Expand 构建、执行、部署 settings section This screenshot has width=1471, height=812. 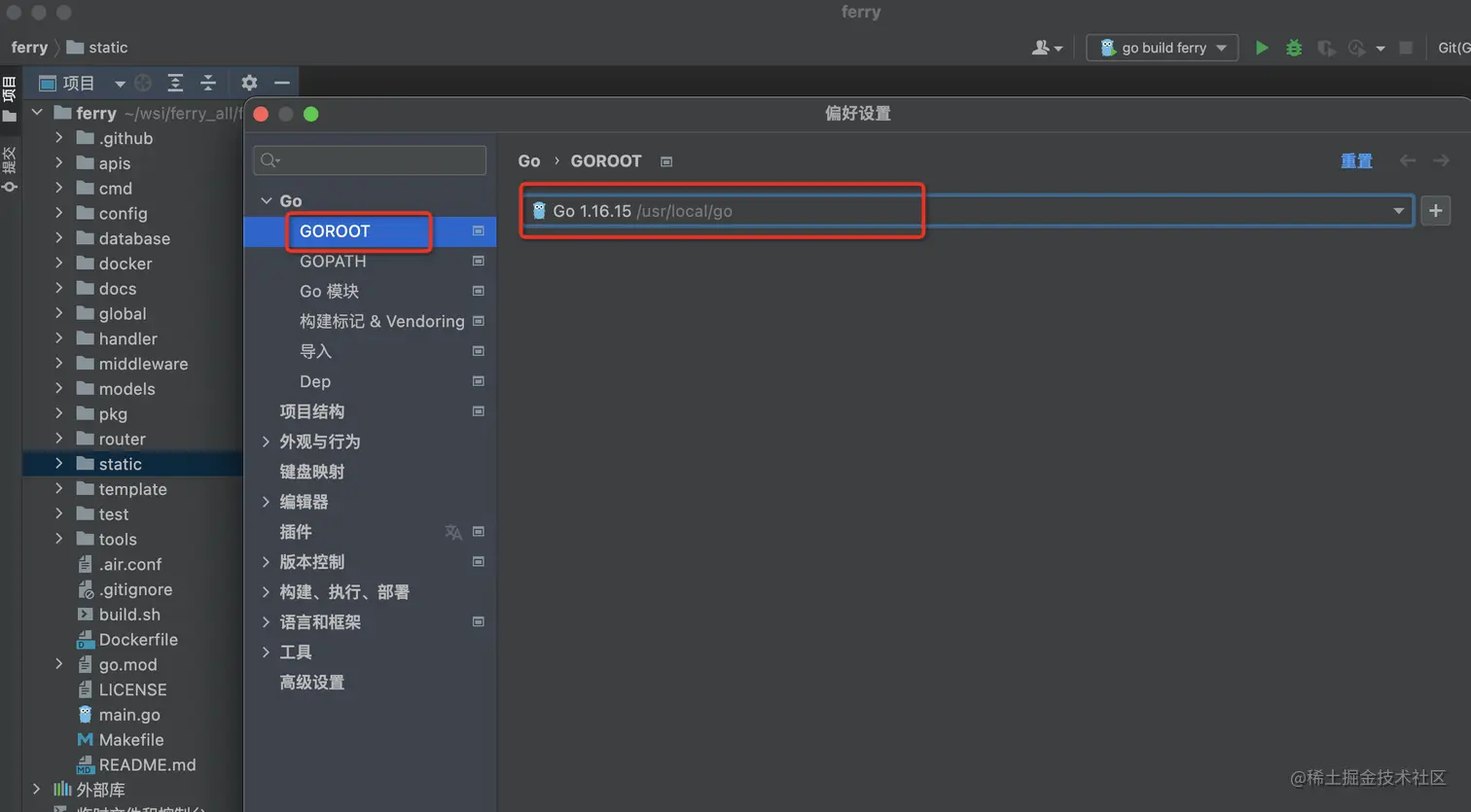[x=266, y=592]
